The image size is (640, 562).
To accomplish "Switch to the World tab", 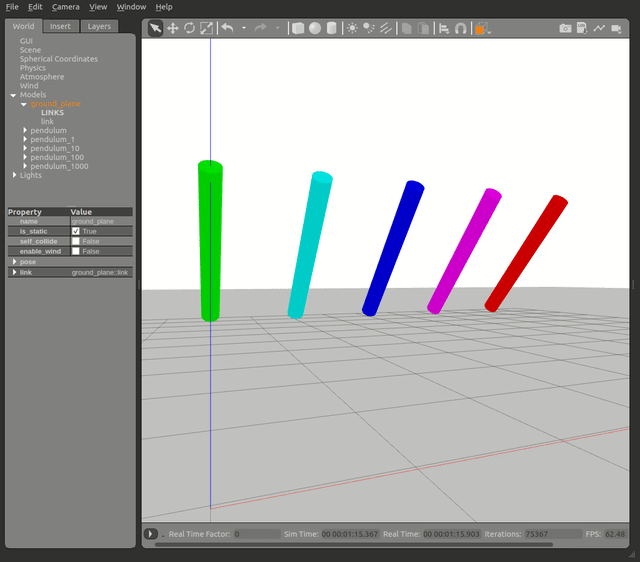I will [23, 26].
